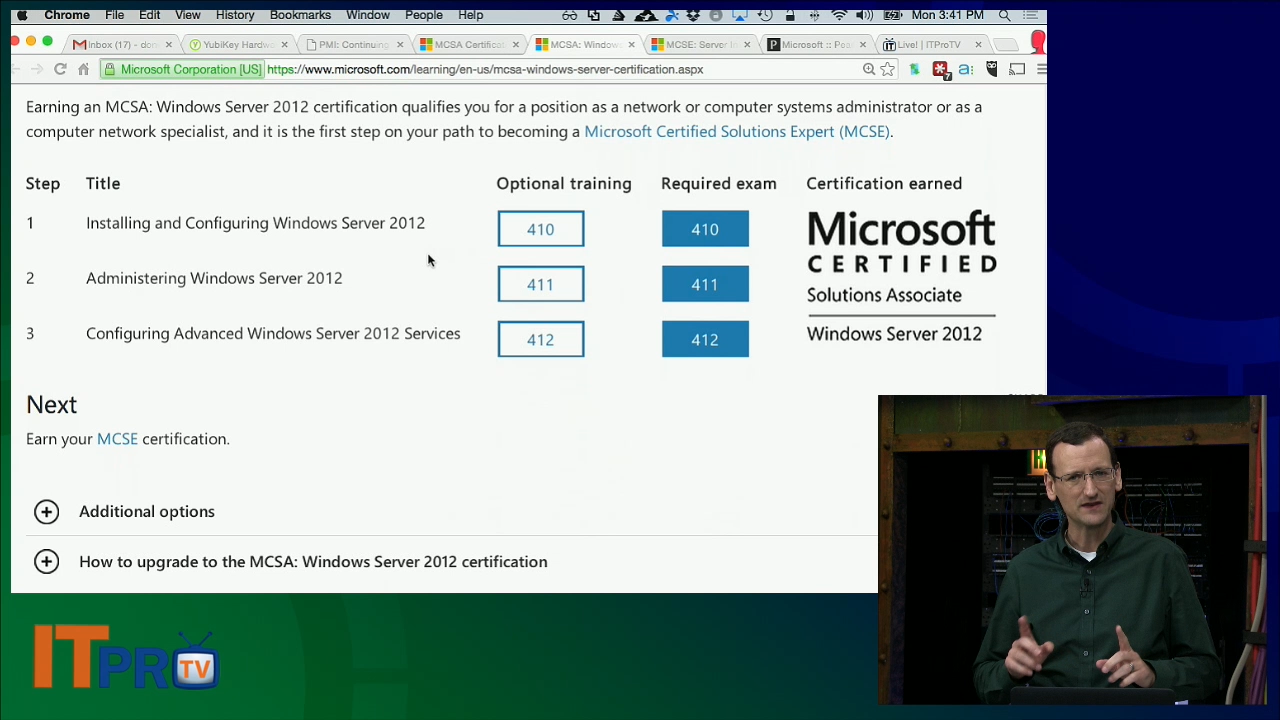
Task: Switch to the Gmail Inbox tab
Action: [x=122, y=44]
